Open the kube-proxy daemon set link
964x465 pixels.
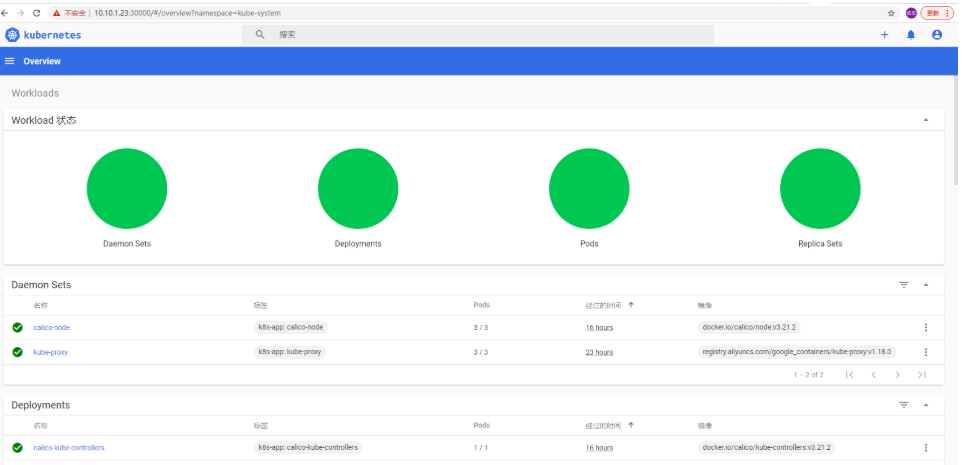click(50, 352)
